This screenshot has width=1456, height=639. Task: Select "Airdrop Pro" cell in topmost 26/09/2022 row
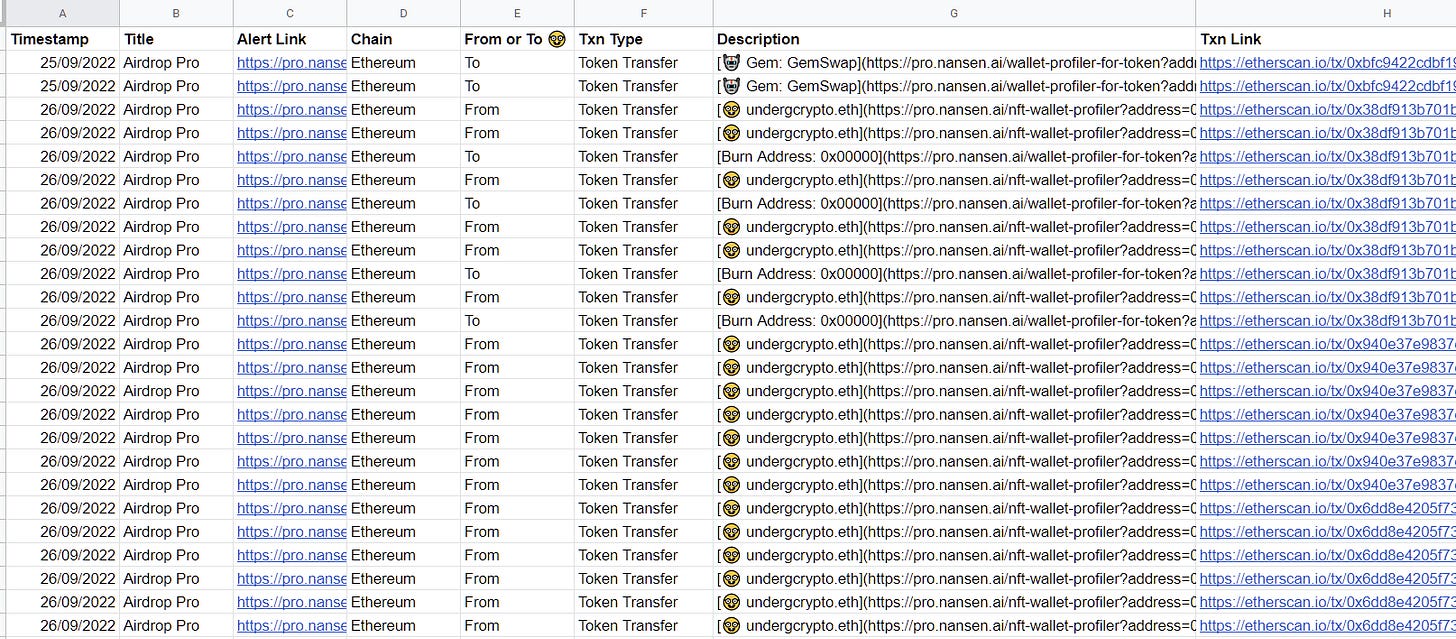tap(176, 109)
